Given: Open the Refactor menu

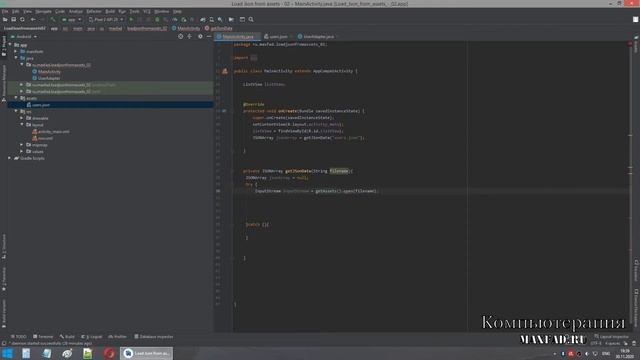Looking at the screenshot, I should [93, 11].
